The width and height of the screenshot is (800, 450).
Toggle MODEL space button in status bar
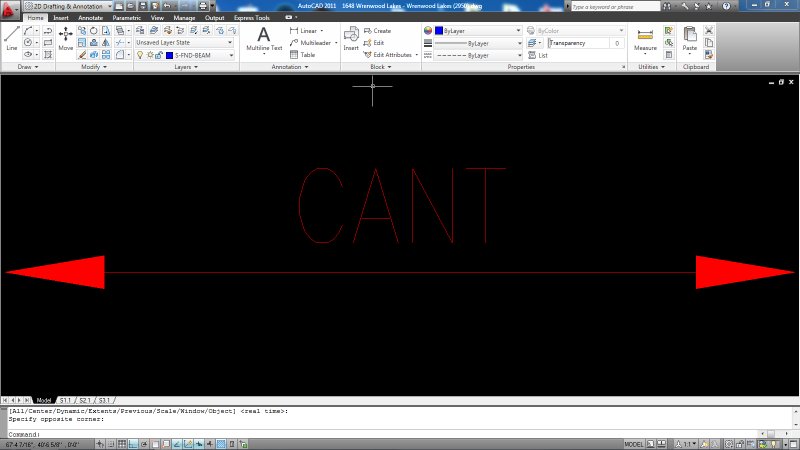[633, 443]
